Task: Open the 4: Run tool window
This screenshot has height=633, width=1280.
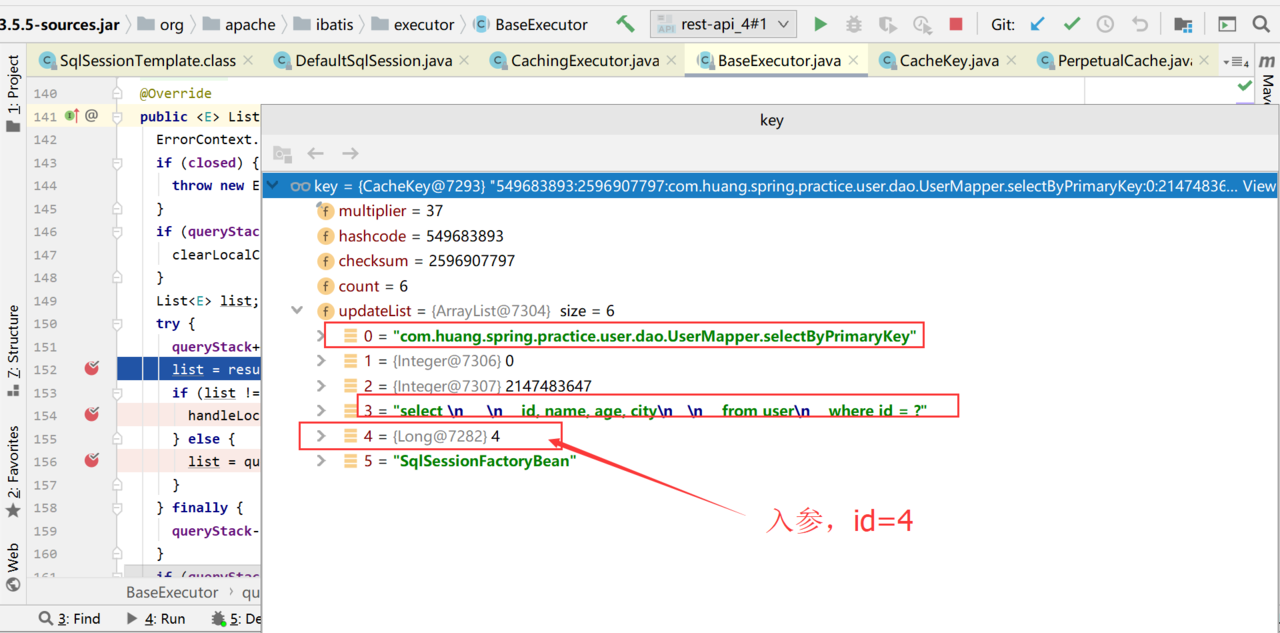Action: (156, 619)
